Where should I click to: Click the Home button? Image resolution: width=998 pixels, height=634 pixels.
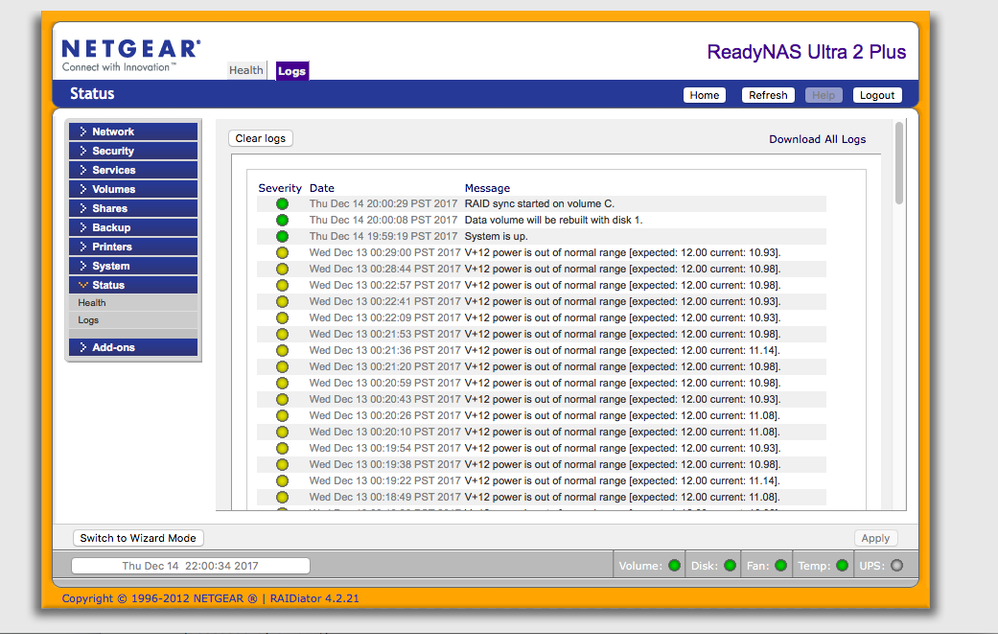coord(704,95)
